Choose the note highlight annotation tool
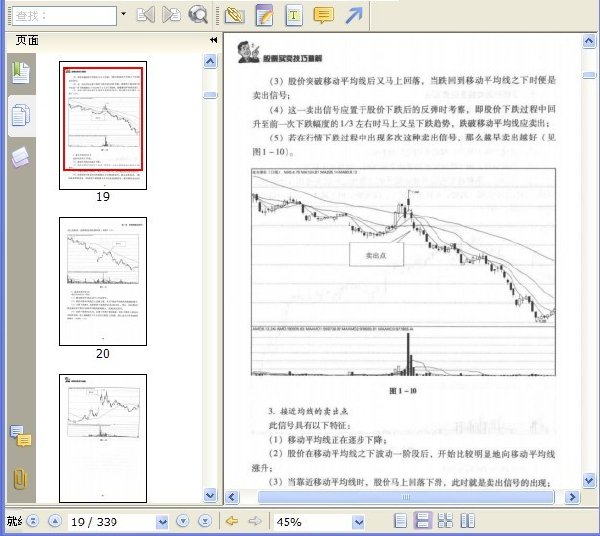The height and width of the screenshot is (536, 600). (x=264, y=15)
